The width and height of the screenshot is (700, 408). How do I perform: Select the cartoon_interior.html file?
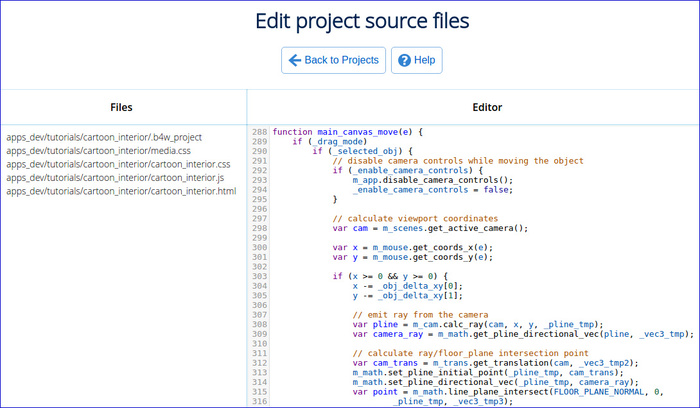pyautogui.click(x=121, y=190)
